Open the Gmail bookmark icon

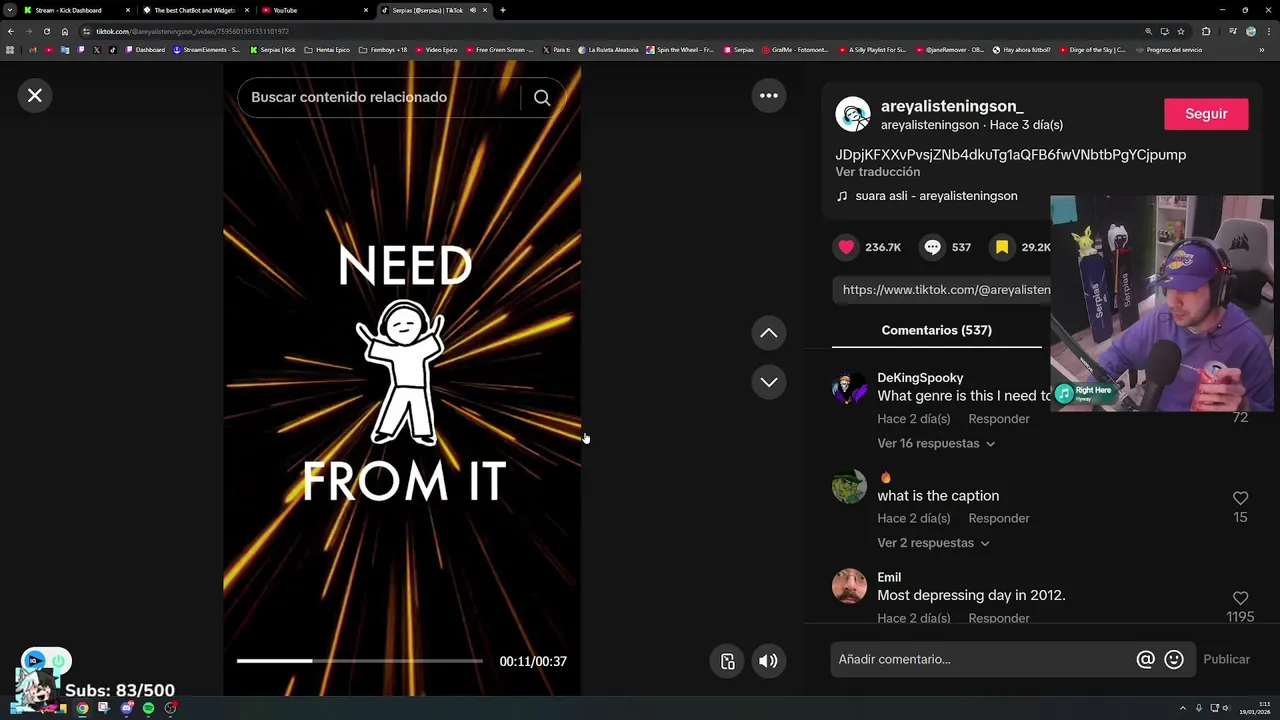(x=32, y=50)
